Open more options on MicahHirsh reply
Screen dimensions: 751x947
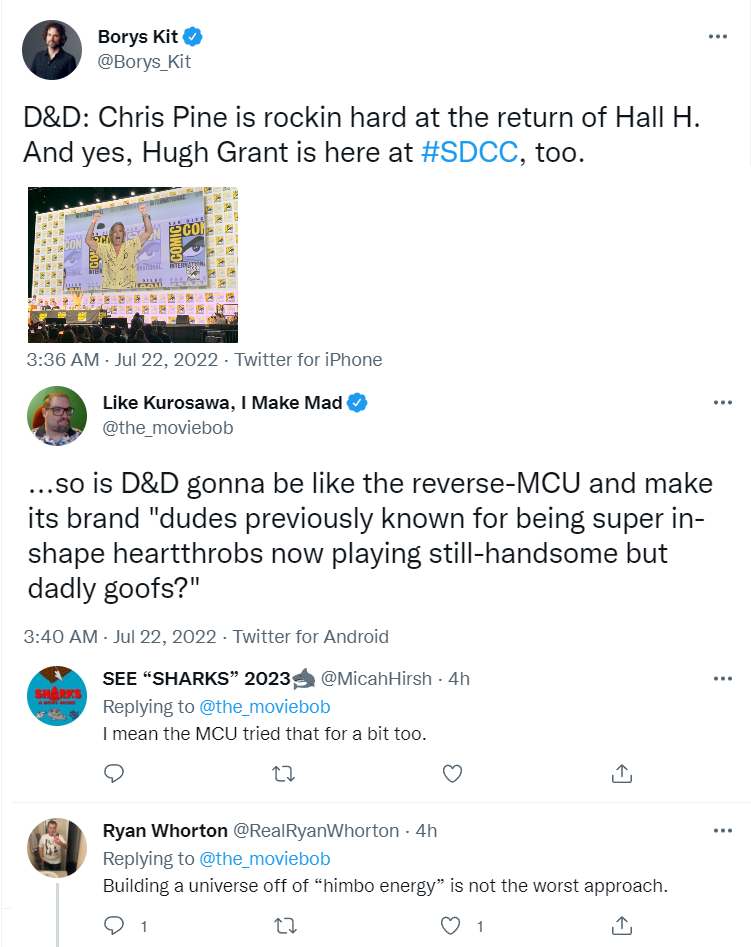tap(722, 679)
